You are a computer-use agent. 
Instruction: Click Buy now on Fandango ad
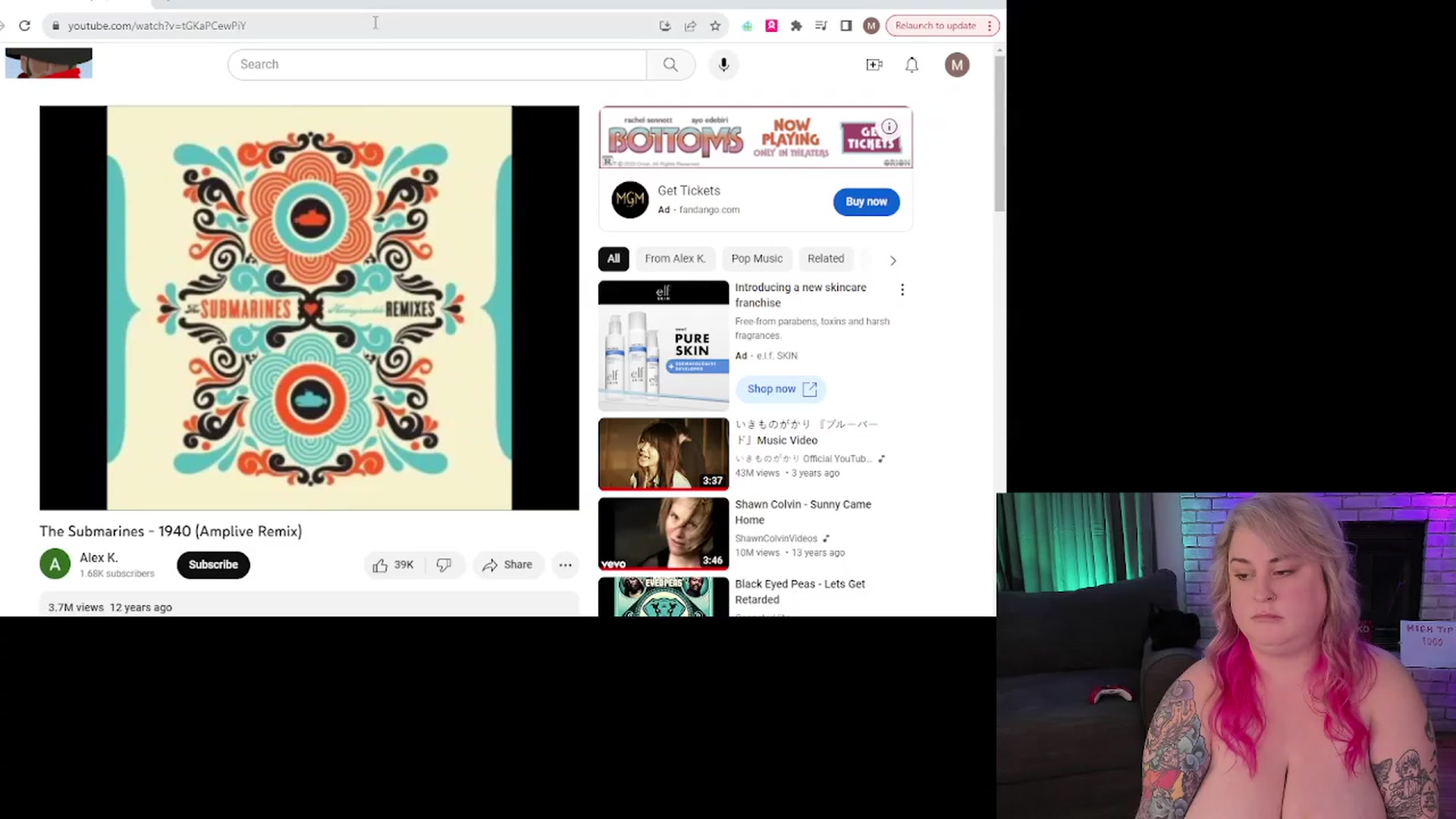[x=866, y=202]
